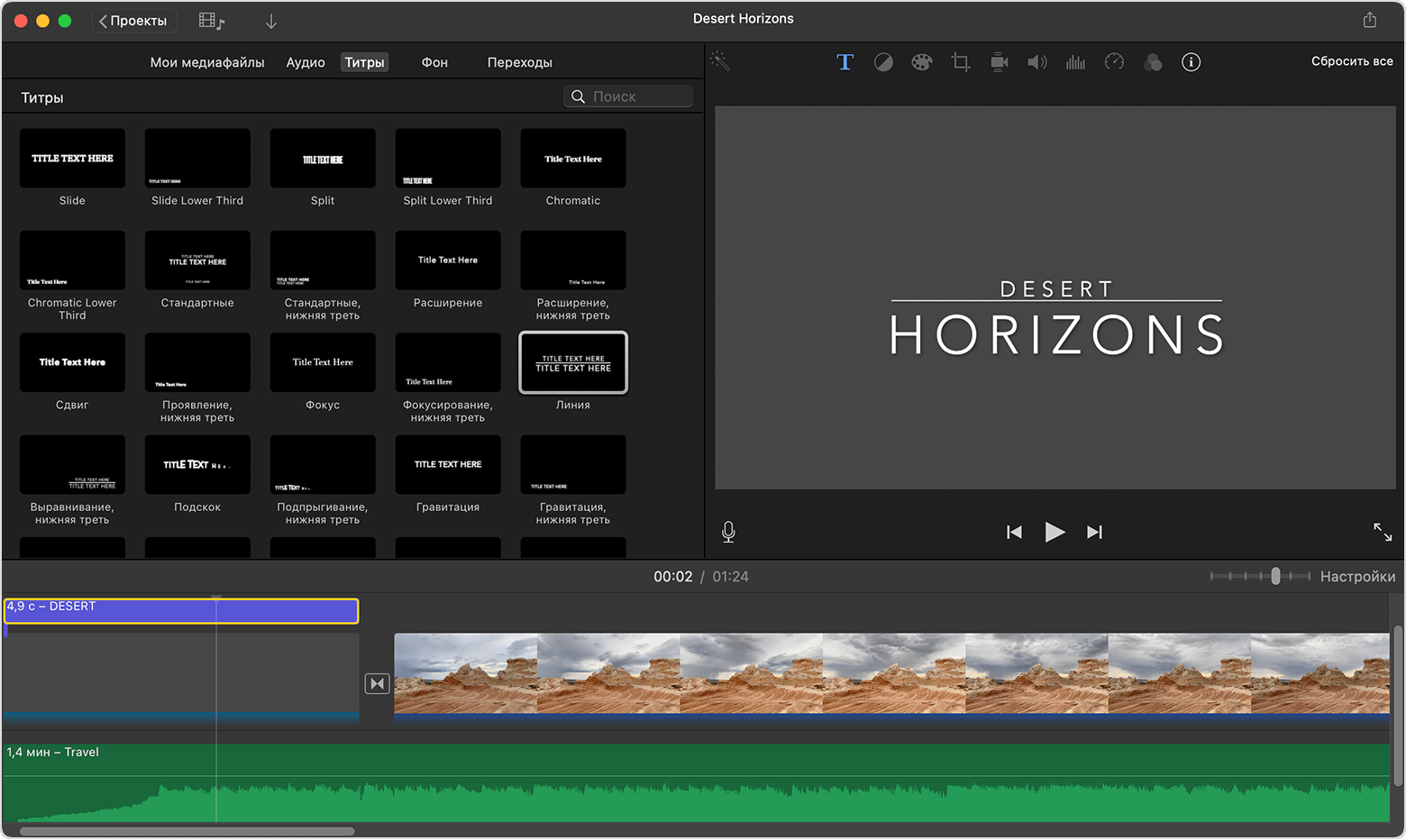Open the clip speed controls

[x=1114, y=62]
